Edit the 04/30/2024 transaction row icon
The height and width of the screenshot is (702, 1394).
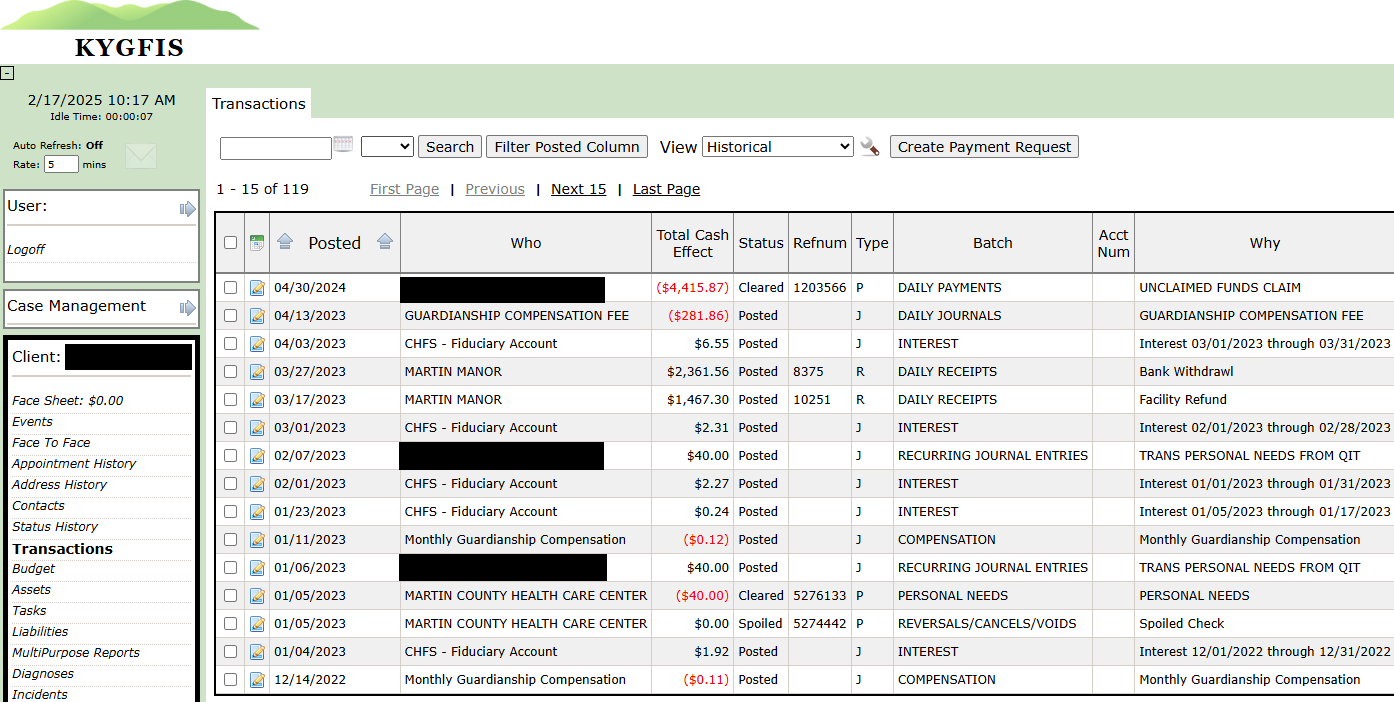257,288
